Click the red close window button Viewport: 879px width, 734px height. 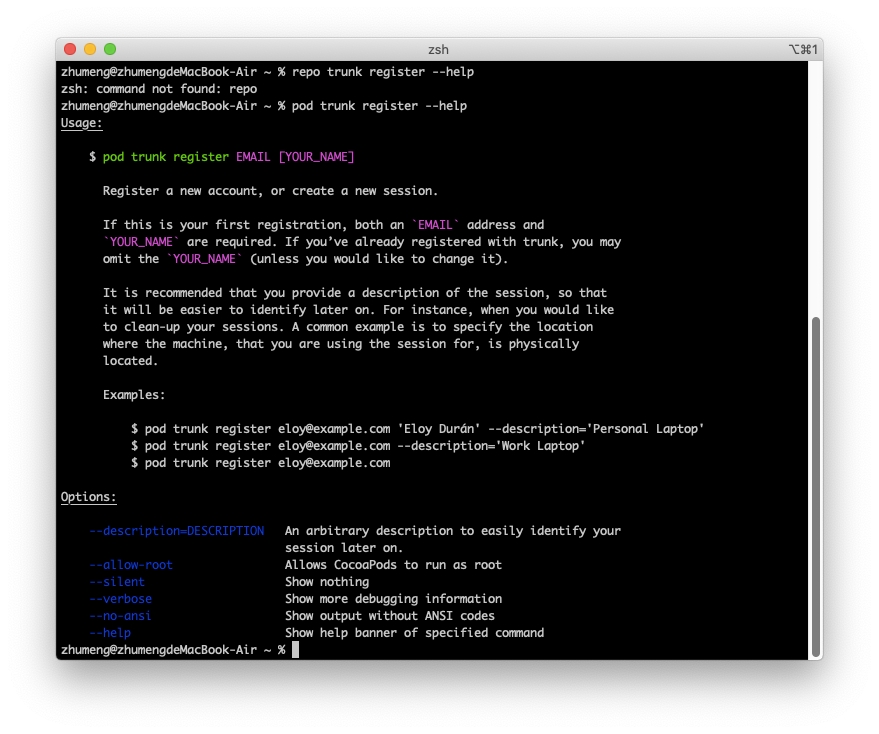click(x=70, y=49)
